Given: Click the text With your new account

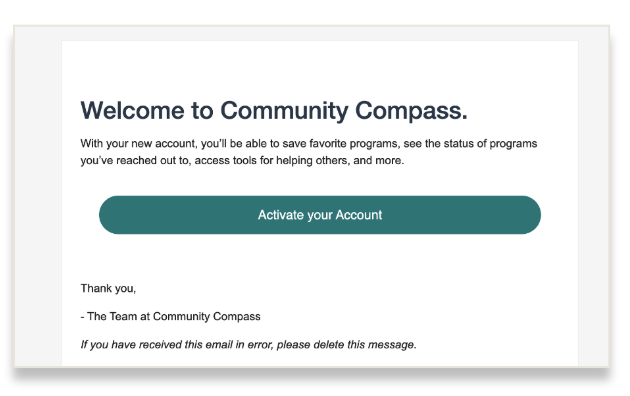Looking at the screenshot, I should (139, 144).
